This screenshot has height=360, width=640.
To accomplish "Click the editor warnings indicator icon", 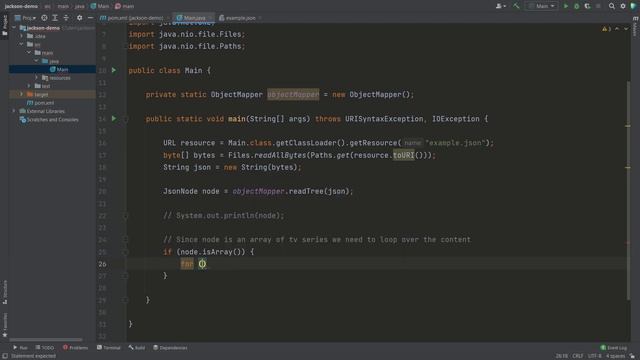I will pyautogui.click(x=606, y=29).
